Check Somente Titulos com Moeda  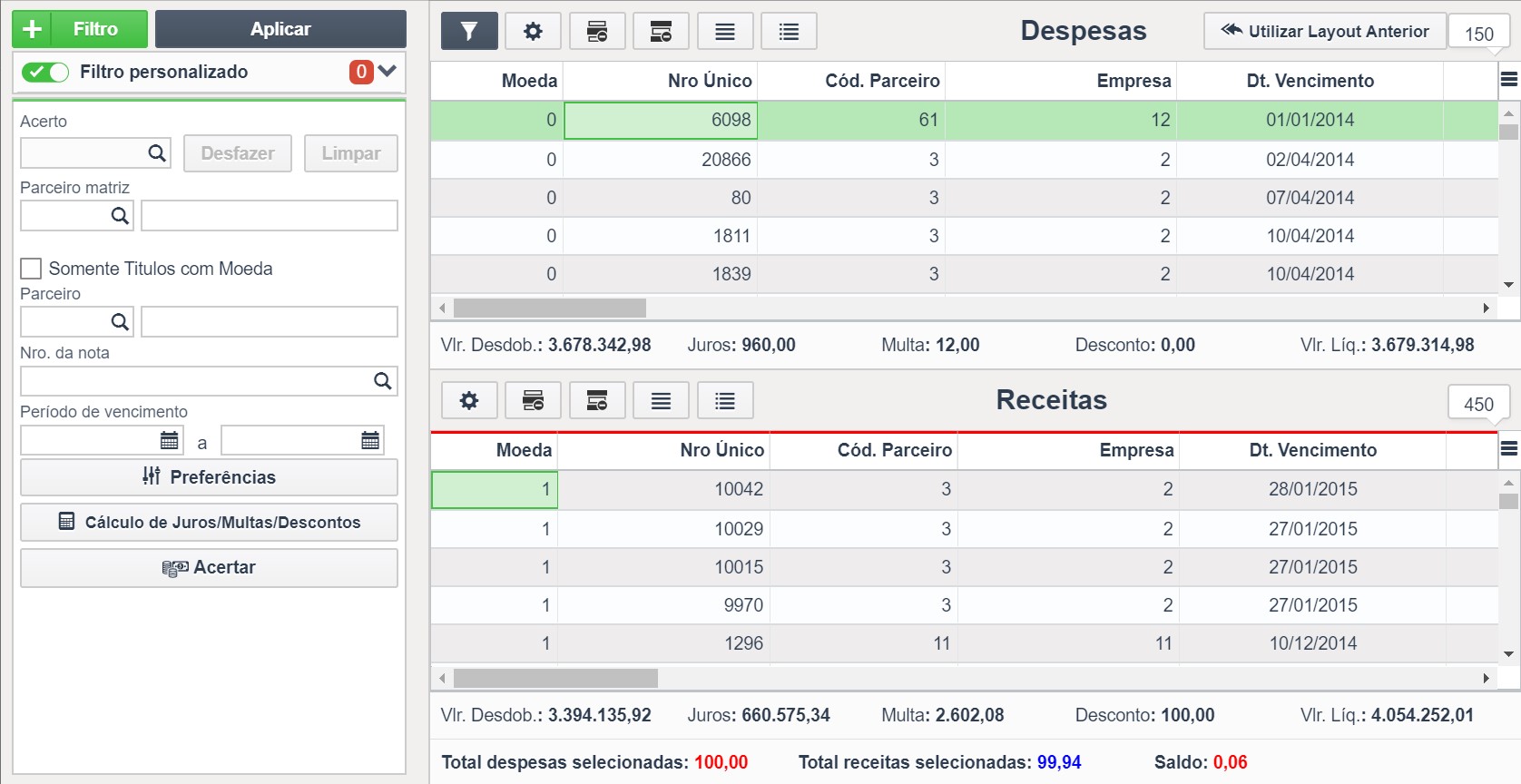(x=31, y=269)
